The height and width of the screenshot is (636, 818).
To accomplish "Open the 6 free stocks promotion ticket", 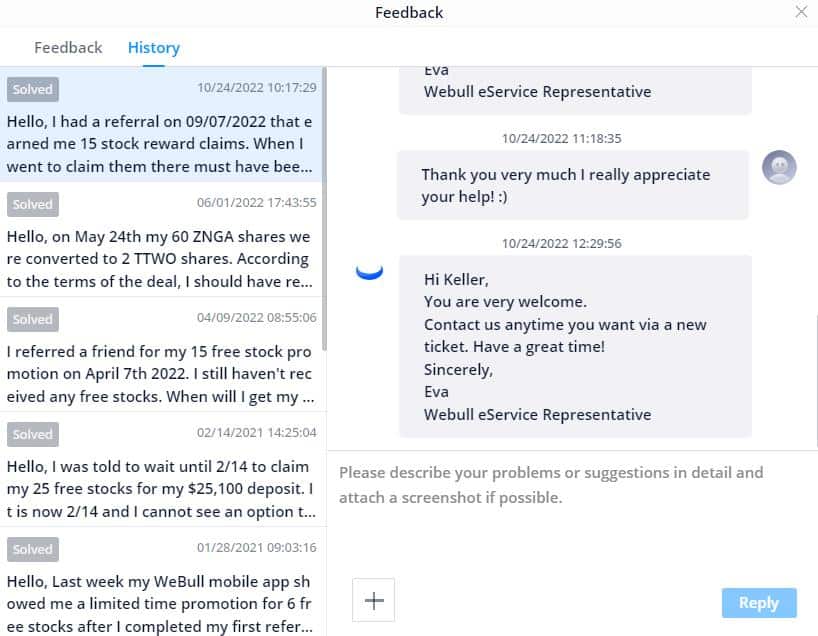I will pyautogui.click(x=160, y=603).
